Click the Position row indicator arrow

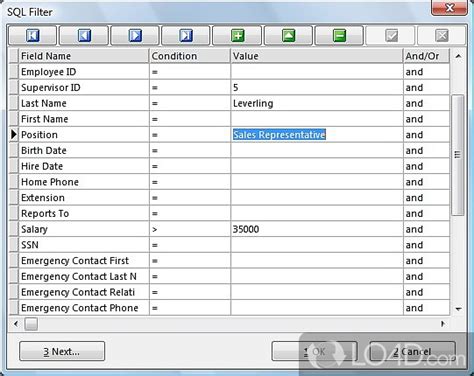click(x=14, y=134)
